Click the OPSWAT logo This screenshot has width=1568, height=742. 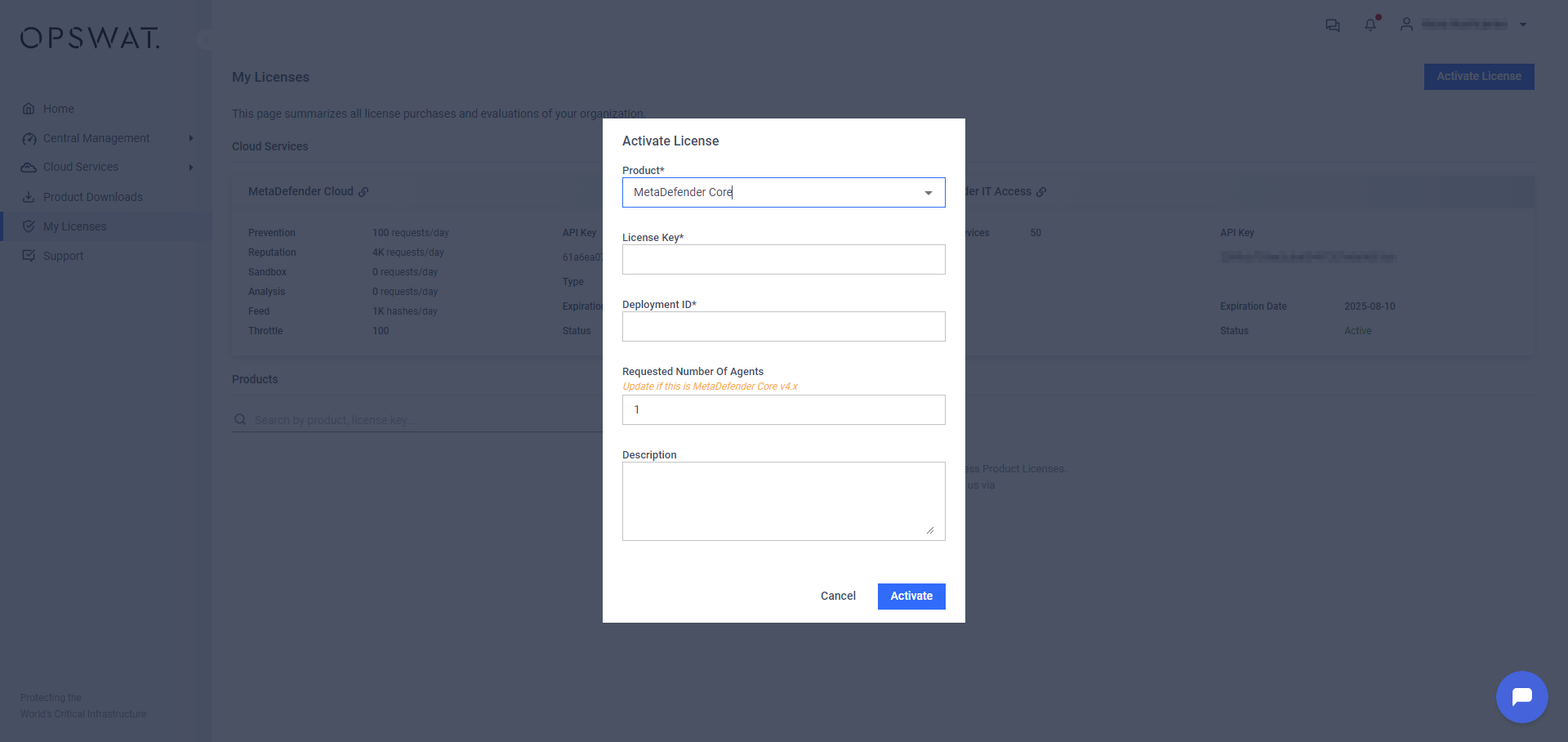point(90,38)
